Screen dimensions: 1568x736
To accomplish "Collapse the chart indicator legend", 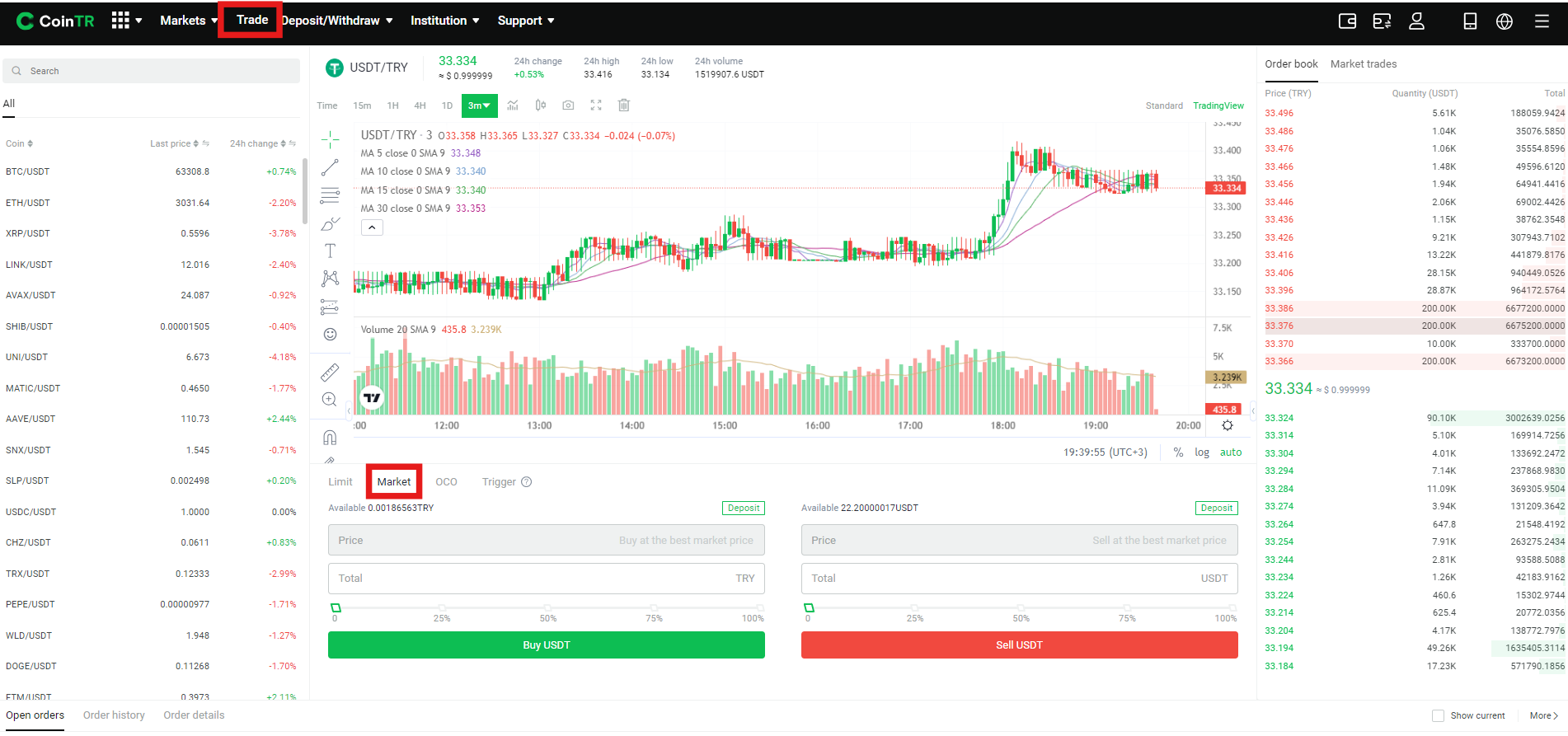I will (372, 227).
